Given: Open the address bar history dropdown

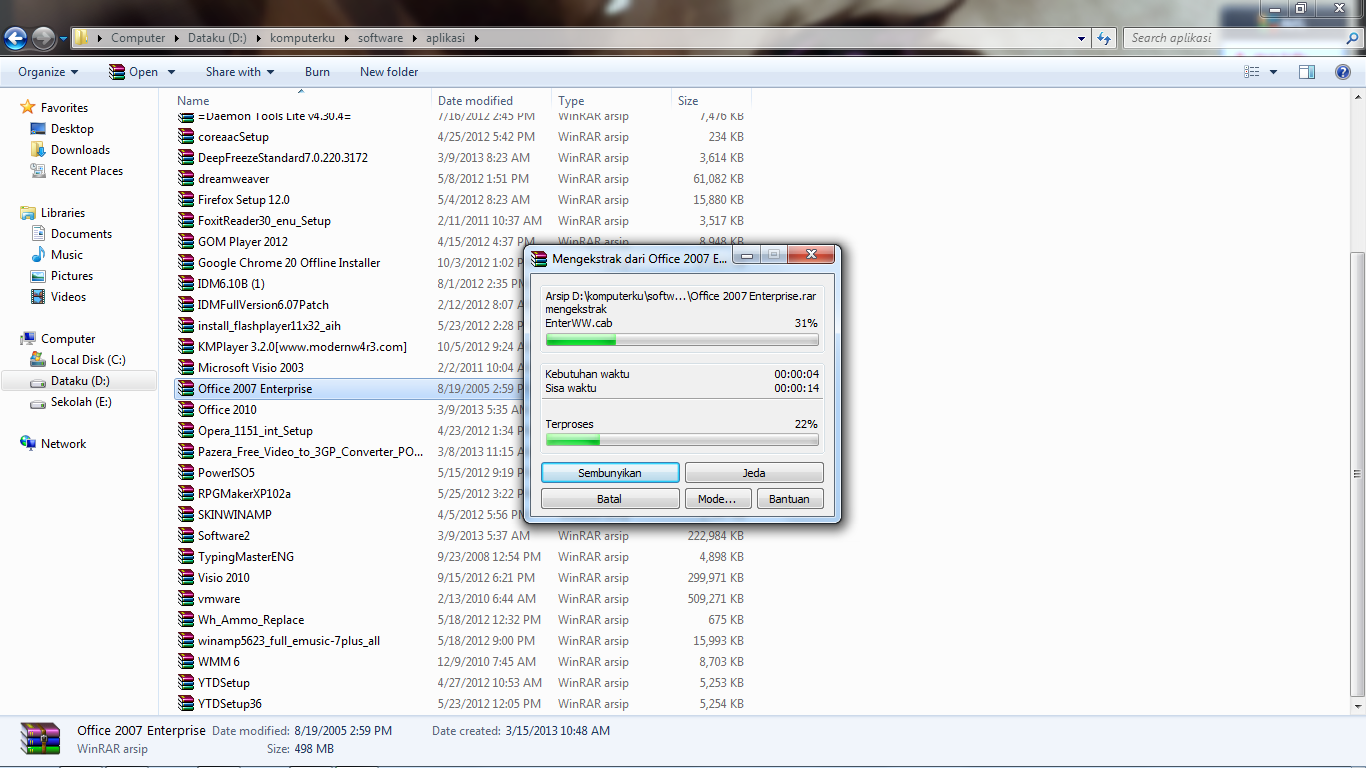Looking at the screenshot, I should [x=1082, y=38].
